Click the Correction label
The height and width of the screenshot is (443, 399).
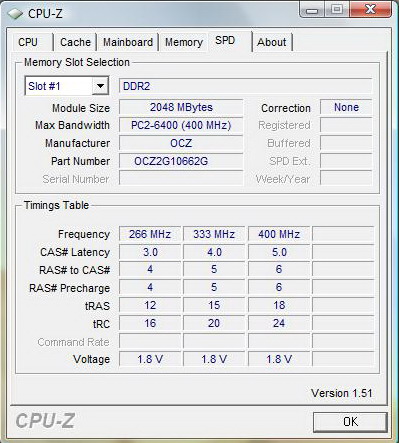point(286,108)
